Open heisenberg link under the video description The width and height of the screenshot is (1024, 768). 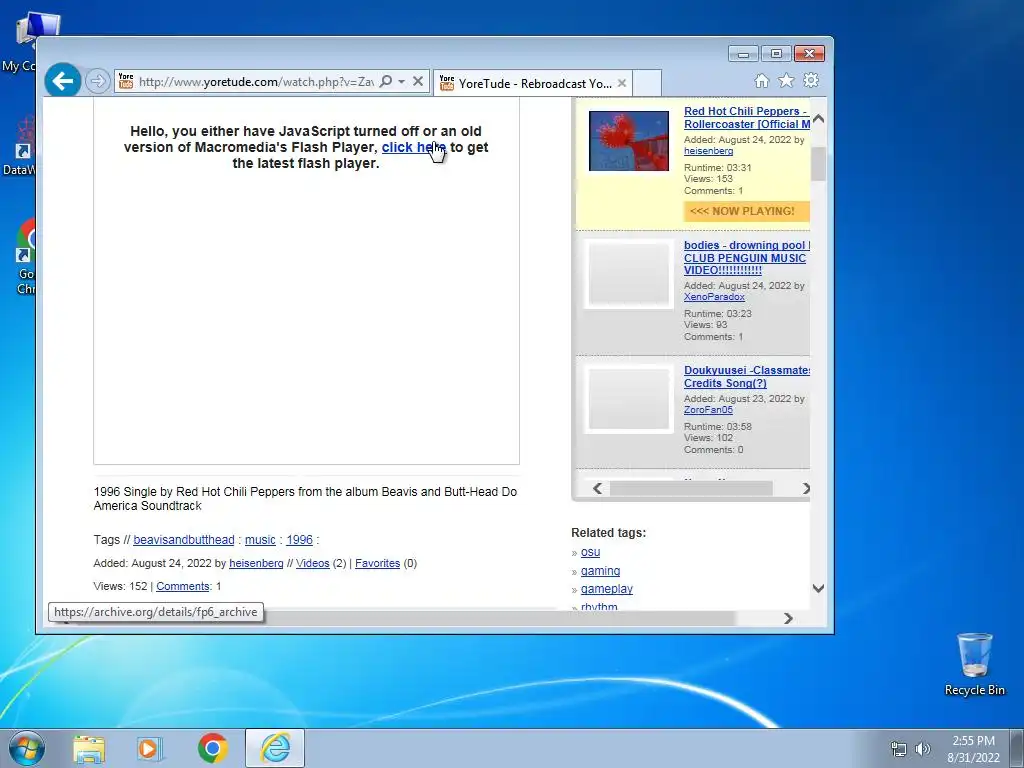click(256, 563)
